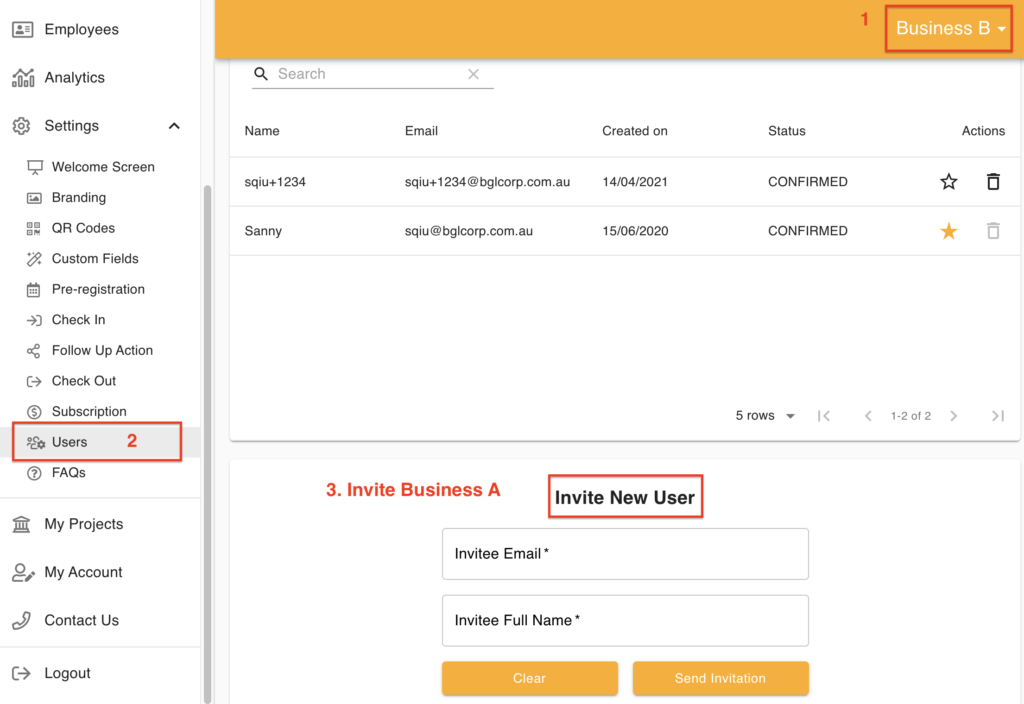Collapse the Settings section chevron
The width and height of the screenshot is (1024, 704).
click(x=174, y=126)
